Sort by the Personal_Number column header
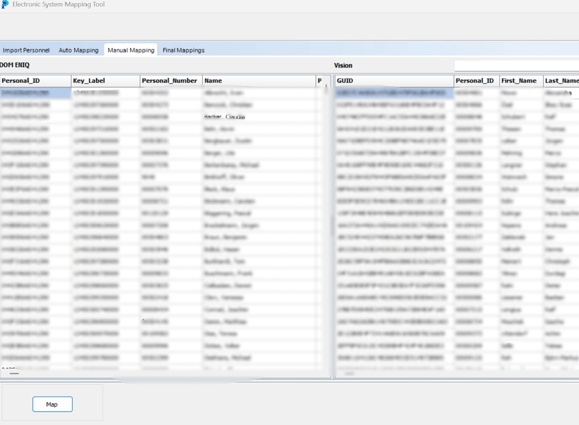Screen dimensions: 579x425 pos(171,80)
